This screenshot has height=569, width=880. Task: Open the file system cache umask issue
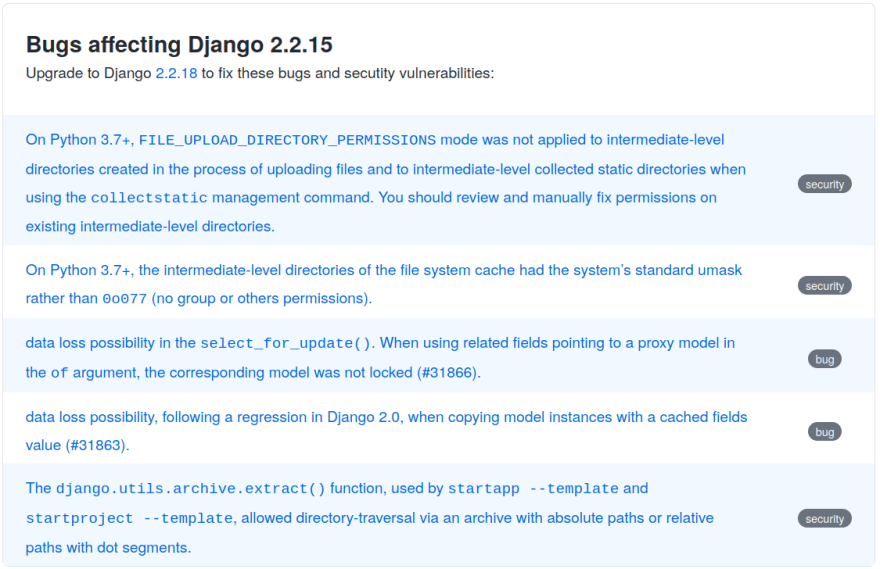point(383,284)
